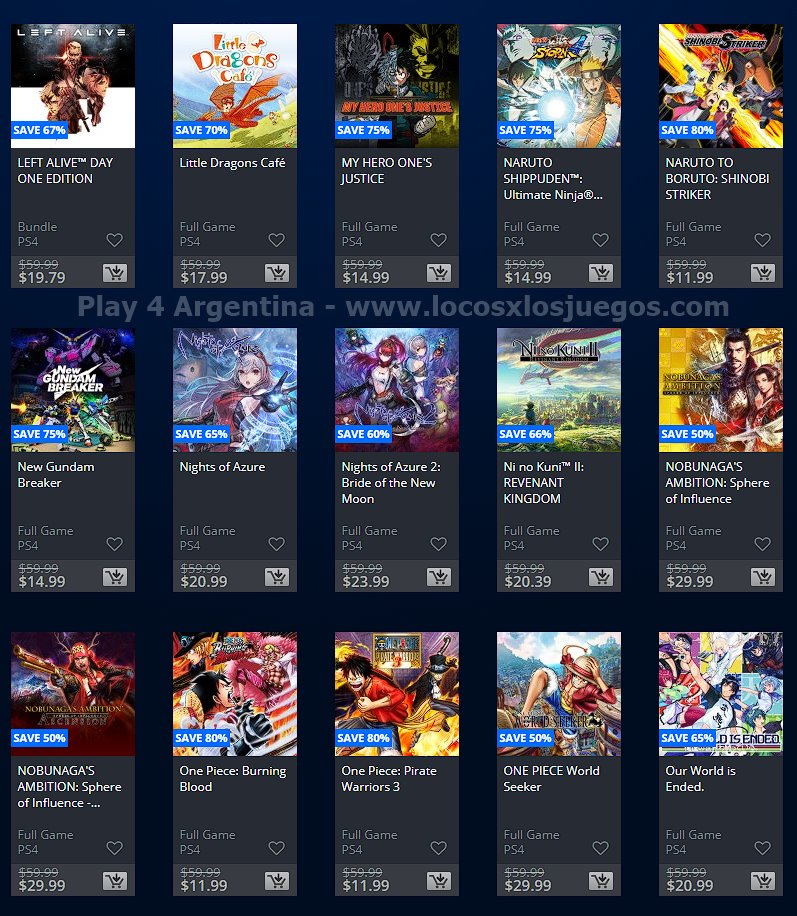Viewport: 797px width, 916px height.
Task: Toggle wishlist heart for ONE PIECE World Seeker
Action: tap(601, 848)
